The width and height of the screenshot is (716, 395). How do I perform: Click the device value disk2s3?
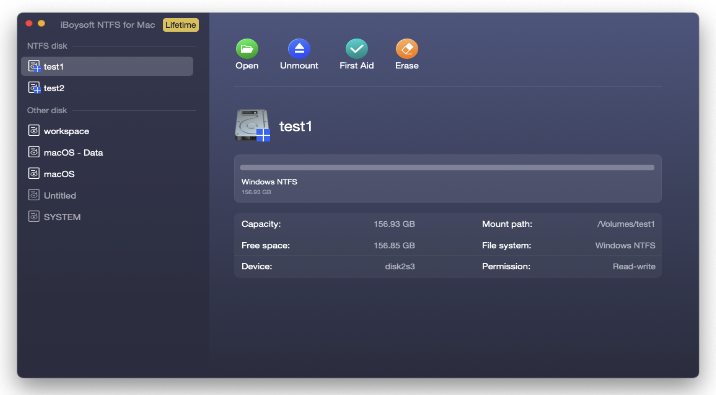[x=400, y=267]
